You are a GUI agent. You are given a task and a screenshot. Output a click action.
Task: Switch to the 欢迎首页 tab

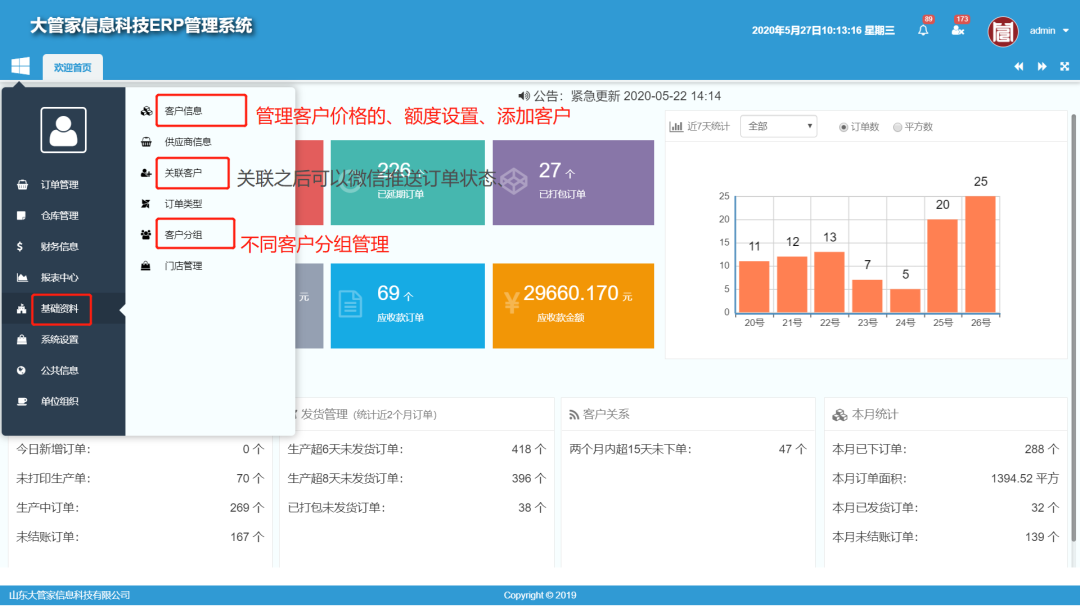pyautogui.click(x=72, y=67)
